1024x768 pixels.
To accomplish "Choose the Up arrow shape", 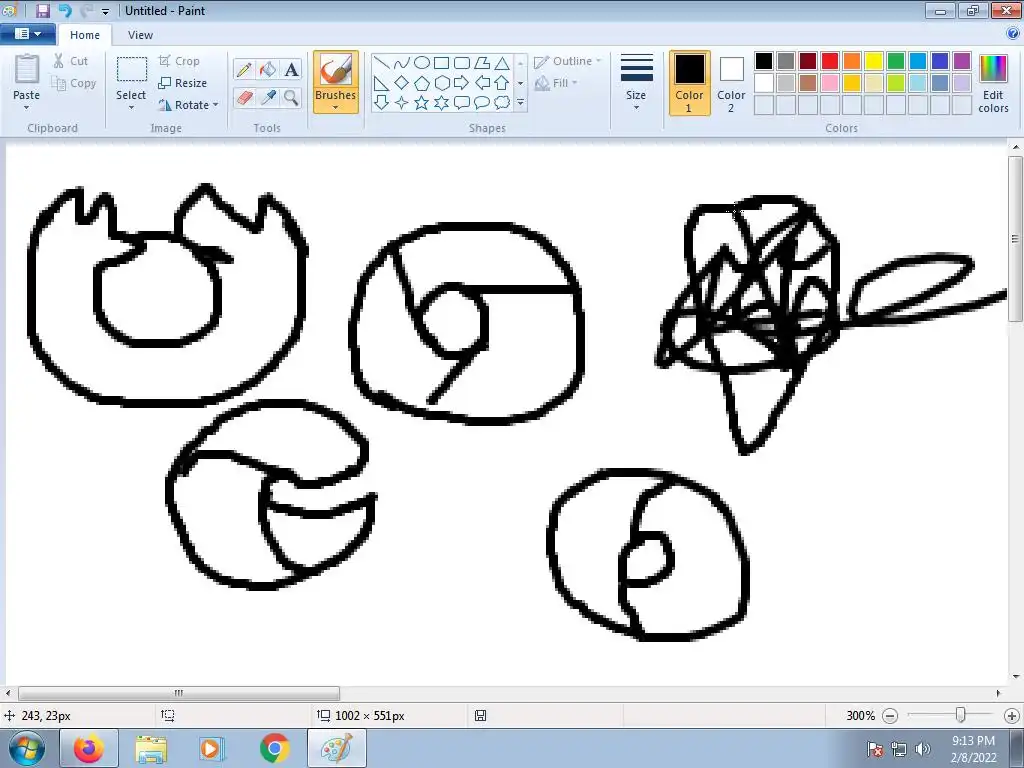I will [x=502, y=83].
